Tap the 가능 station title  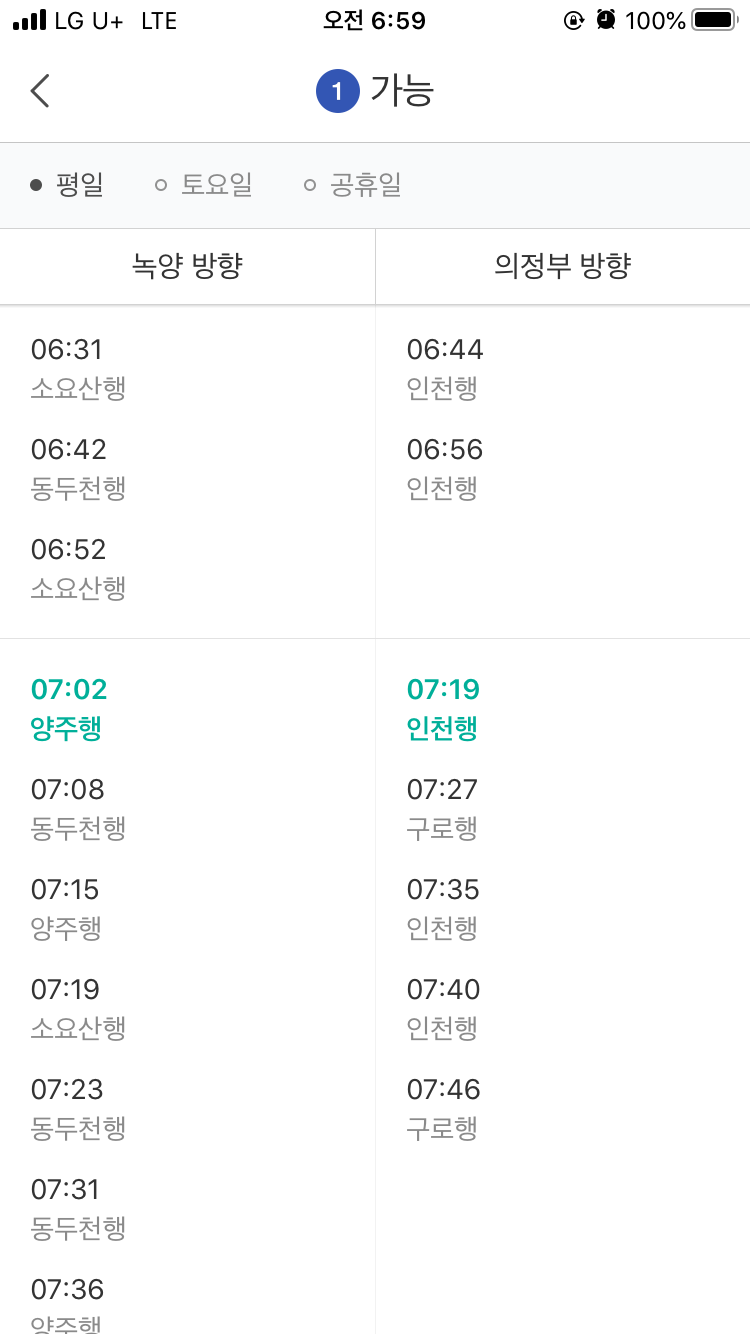click(x=402, y=91)
